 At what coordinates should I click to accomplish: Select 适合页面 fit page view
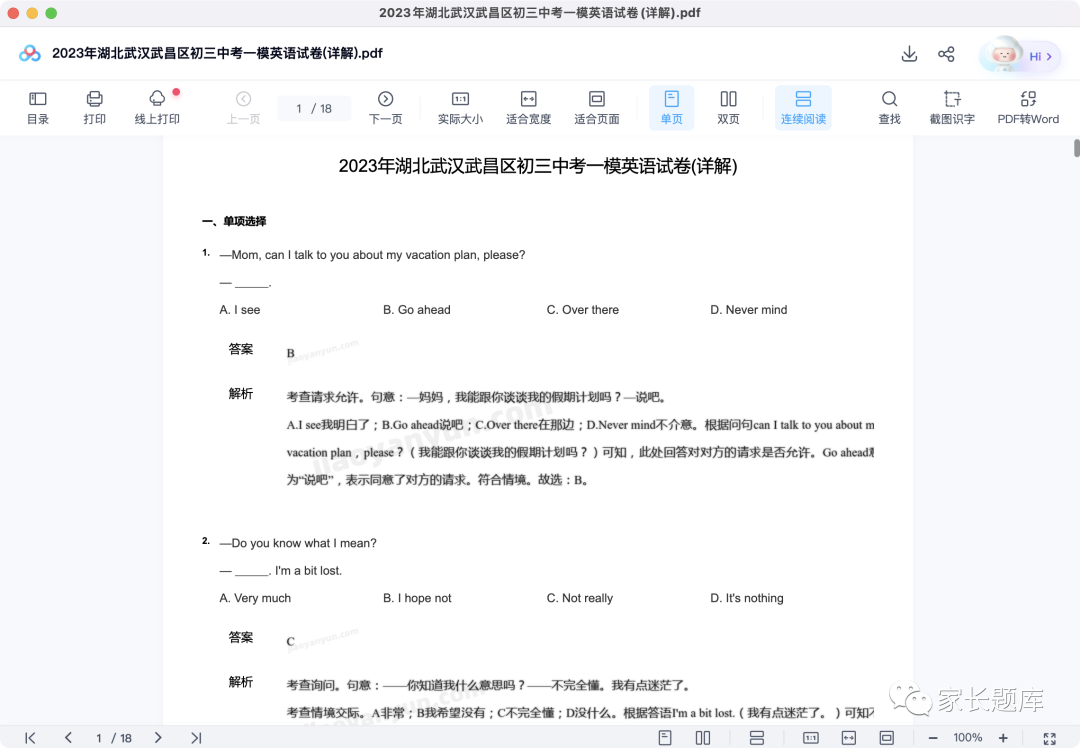coord(596,107)
